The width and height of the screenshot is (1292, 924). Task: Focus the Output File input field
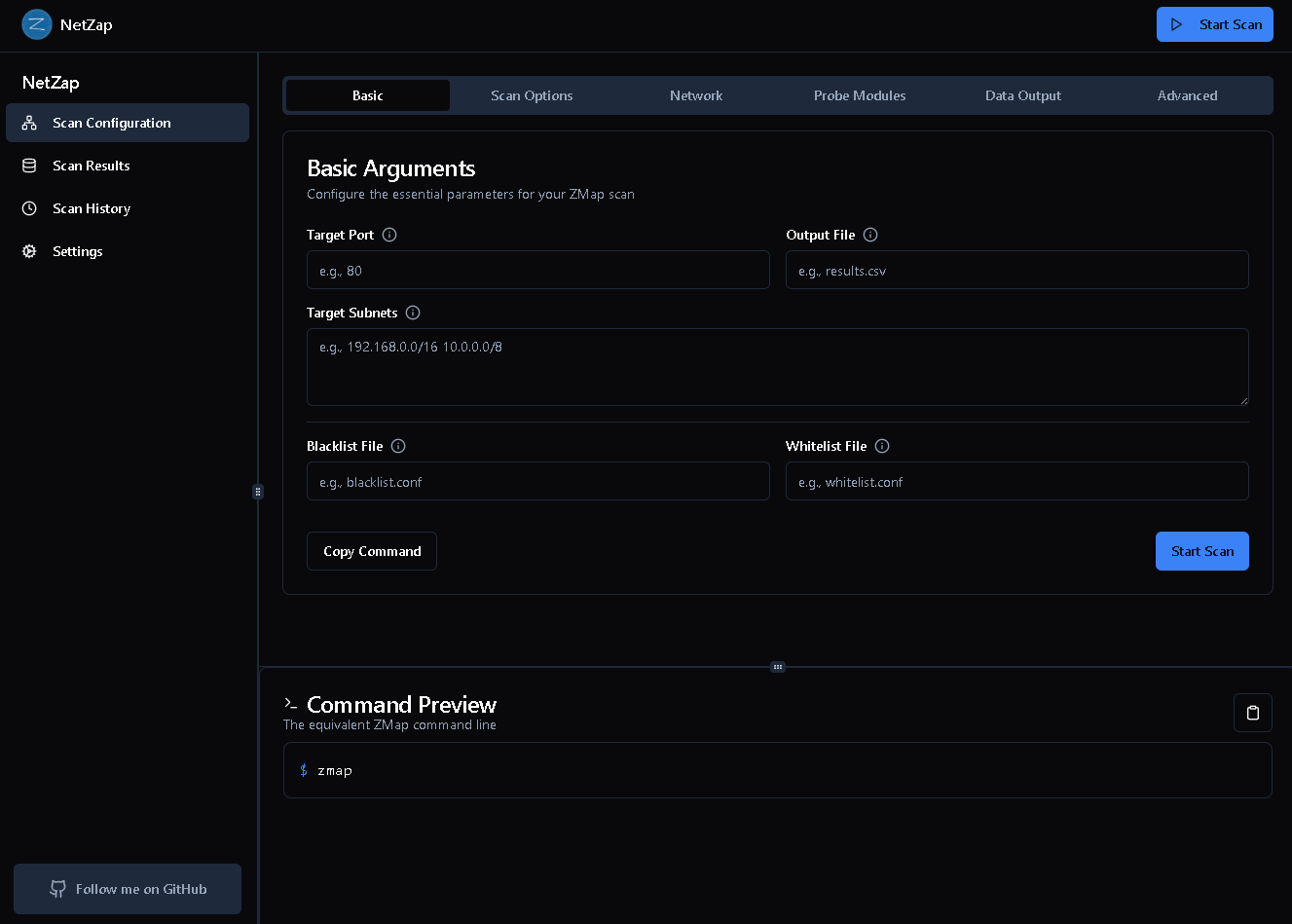[x=1017, y=270]
